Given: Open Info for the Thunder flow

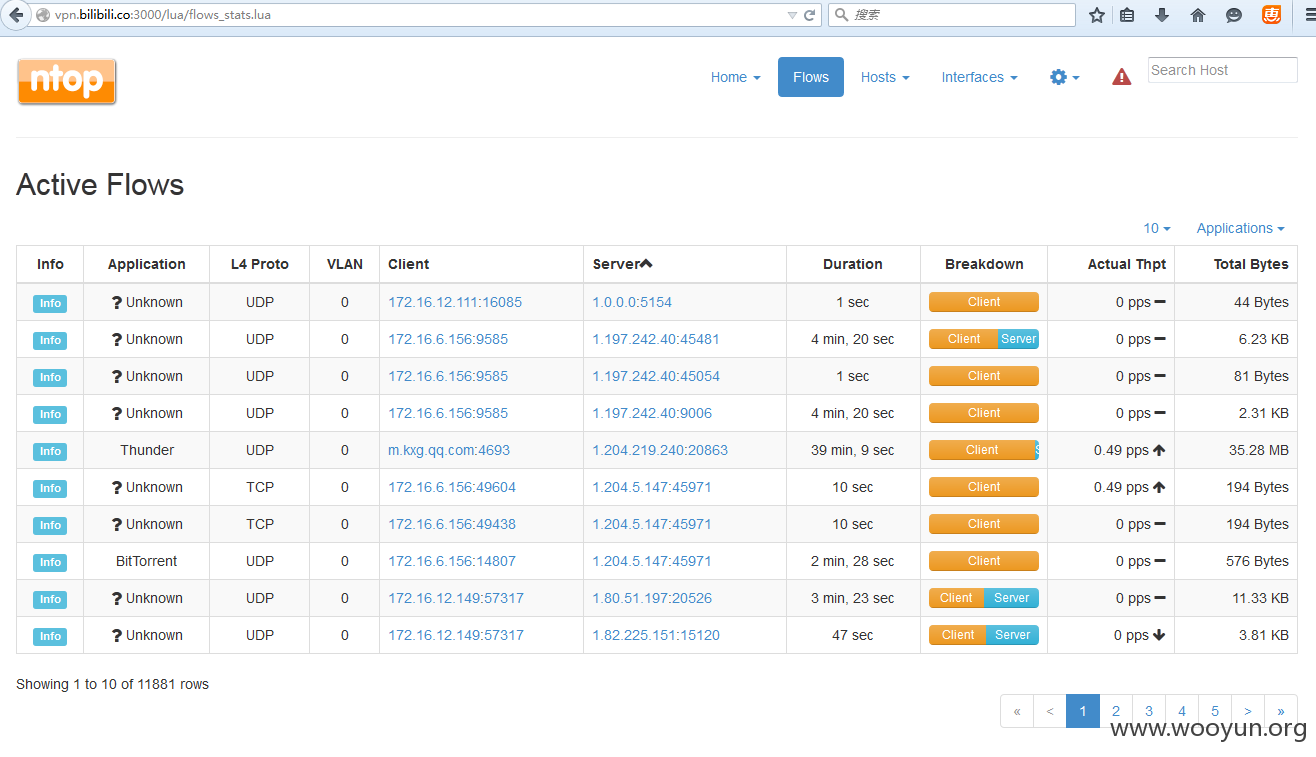Looking at the screenshot, I should tap(50, 451).
